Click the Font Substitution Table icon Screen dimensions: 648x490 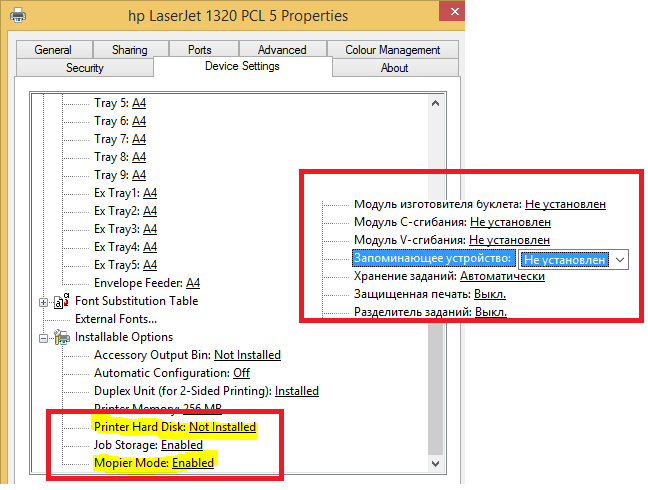pos(62,301)
